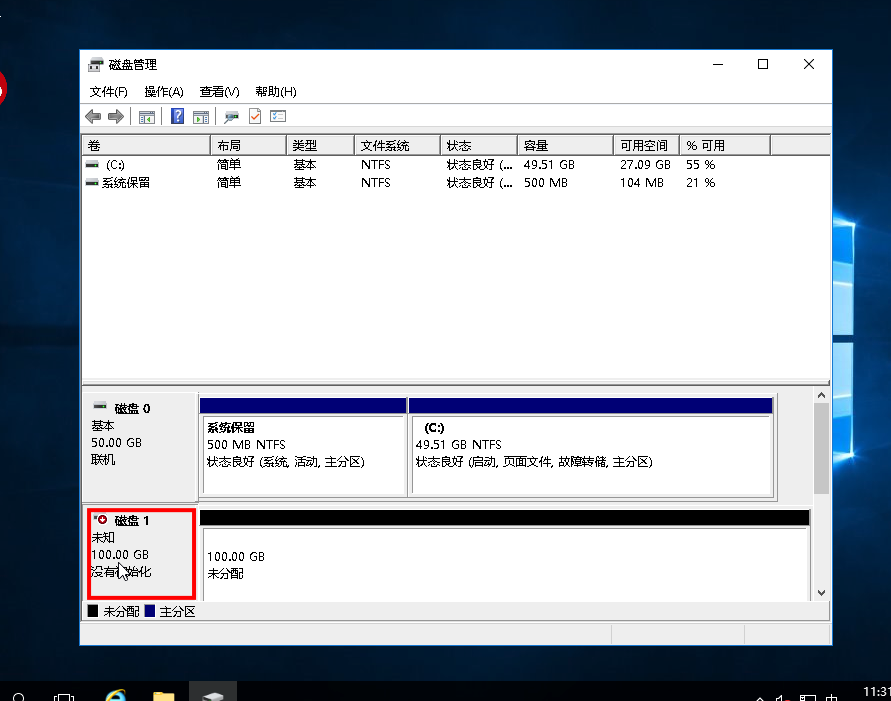This screenshot has height=701, width=891.
Task: Click the checklist settings toolbar icon
Action: 278,117
